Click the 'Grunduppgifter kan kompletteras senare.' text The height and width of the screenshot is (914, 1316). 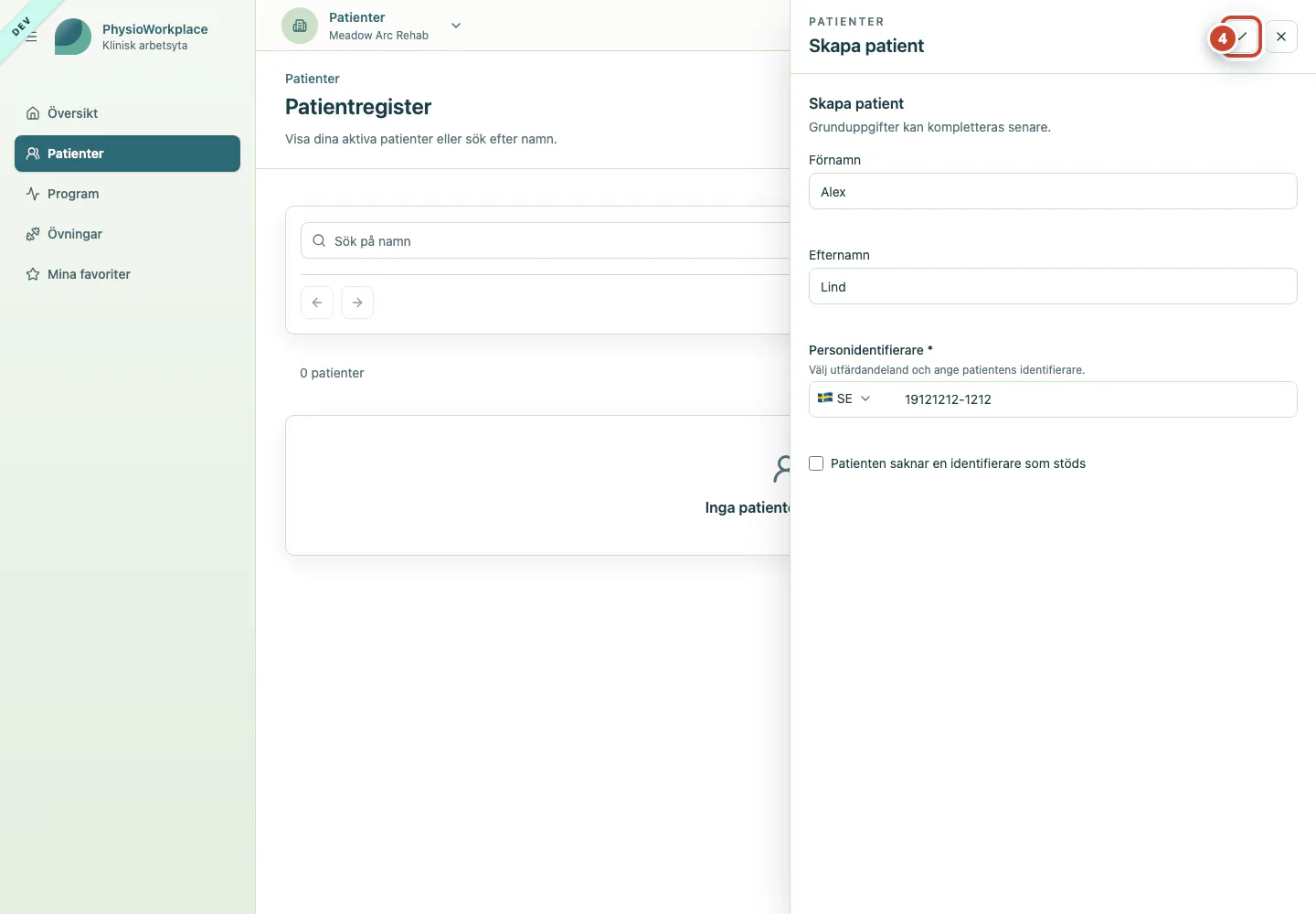[x=929, y=127]
